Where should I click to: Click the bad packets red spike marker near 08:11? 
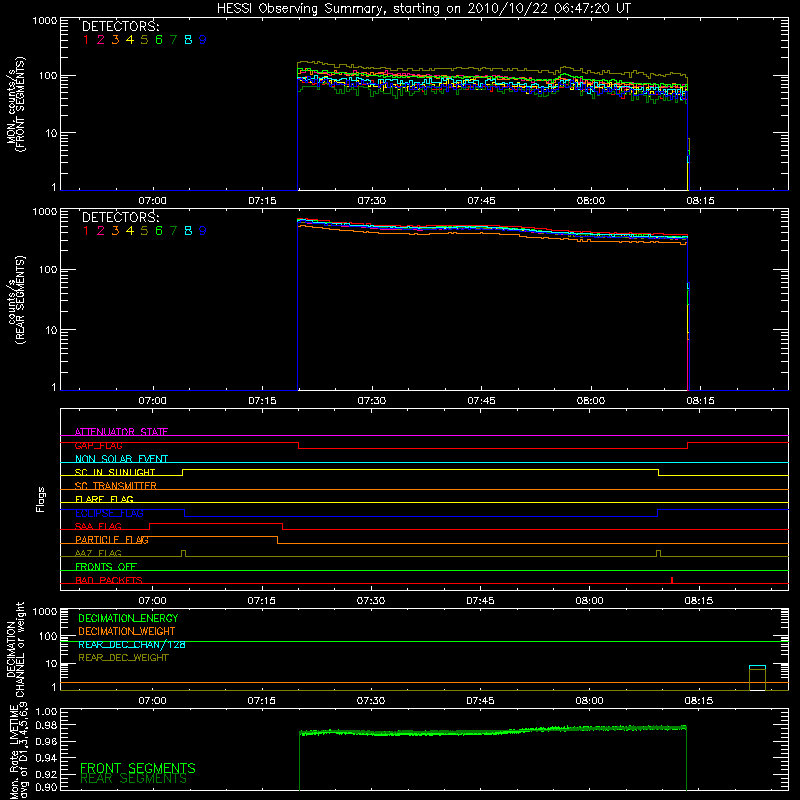[x=672, y=580]
